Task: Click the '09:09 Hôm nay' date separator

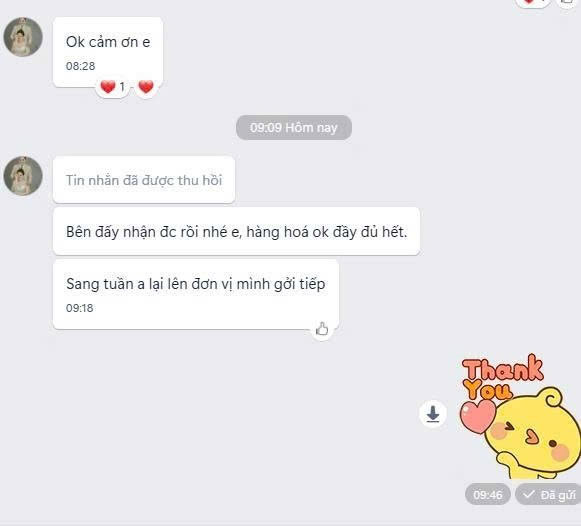Action: tap(294, 127)
